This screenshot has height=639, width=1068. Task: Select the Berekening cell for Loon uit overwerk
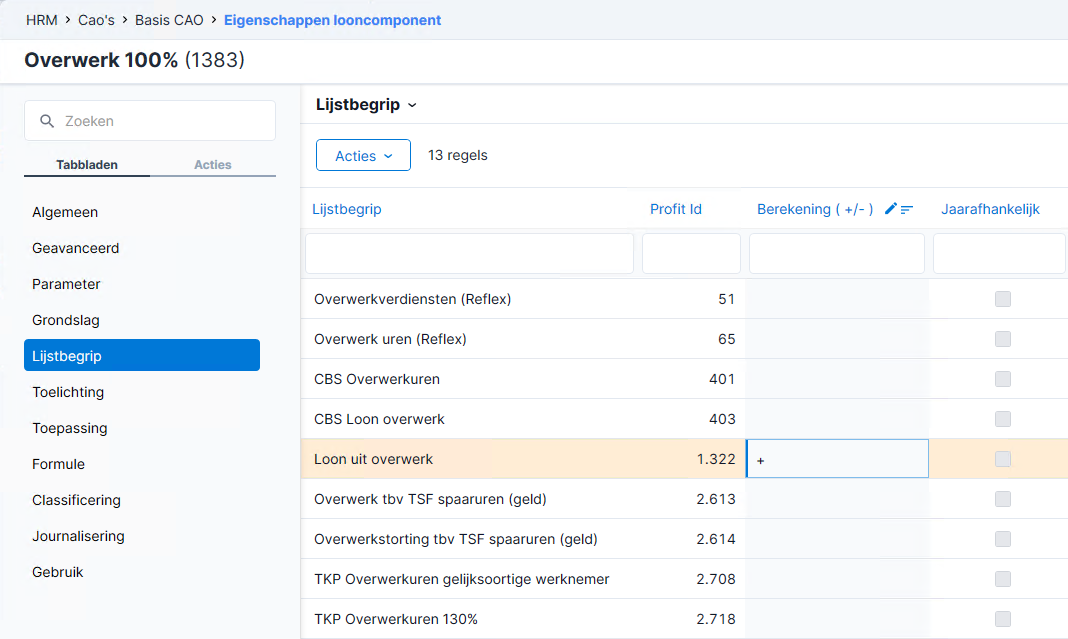click(x=837, y=458)
